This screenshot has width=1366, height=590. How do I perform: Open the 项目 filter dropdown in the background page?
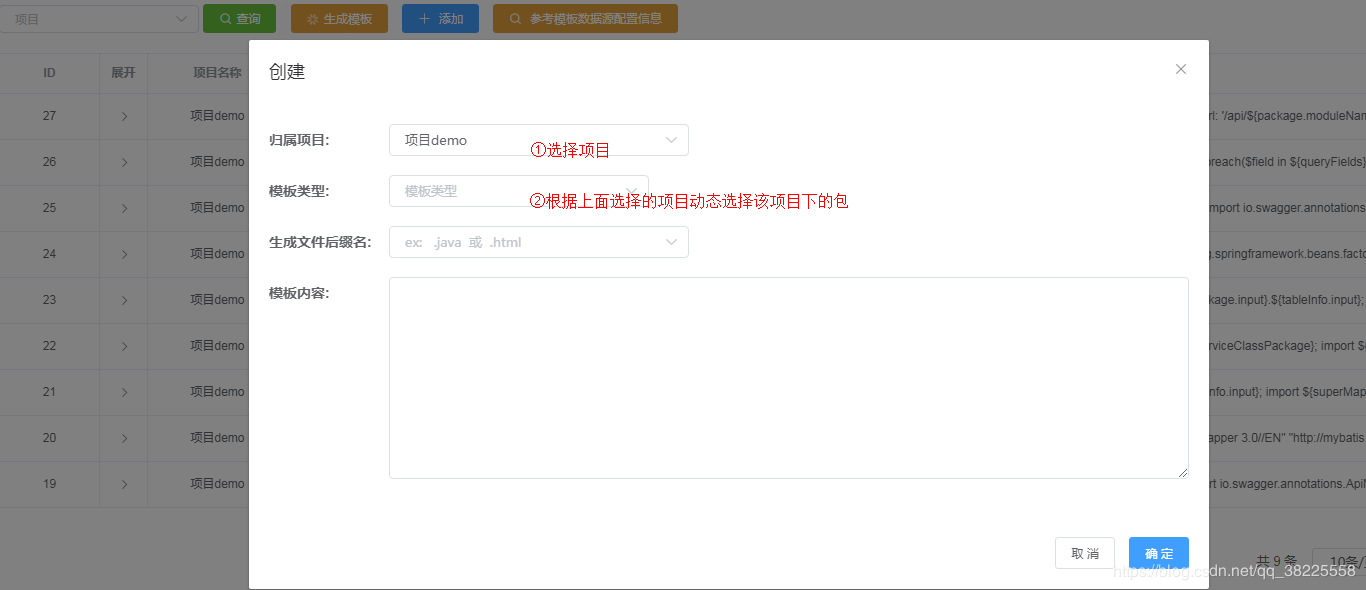[x=98, y=18]
